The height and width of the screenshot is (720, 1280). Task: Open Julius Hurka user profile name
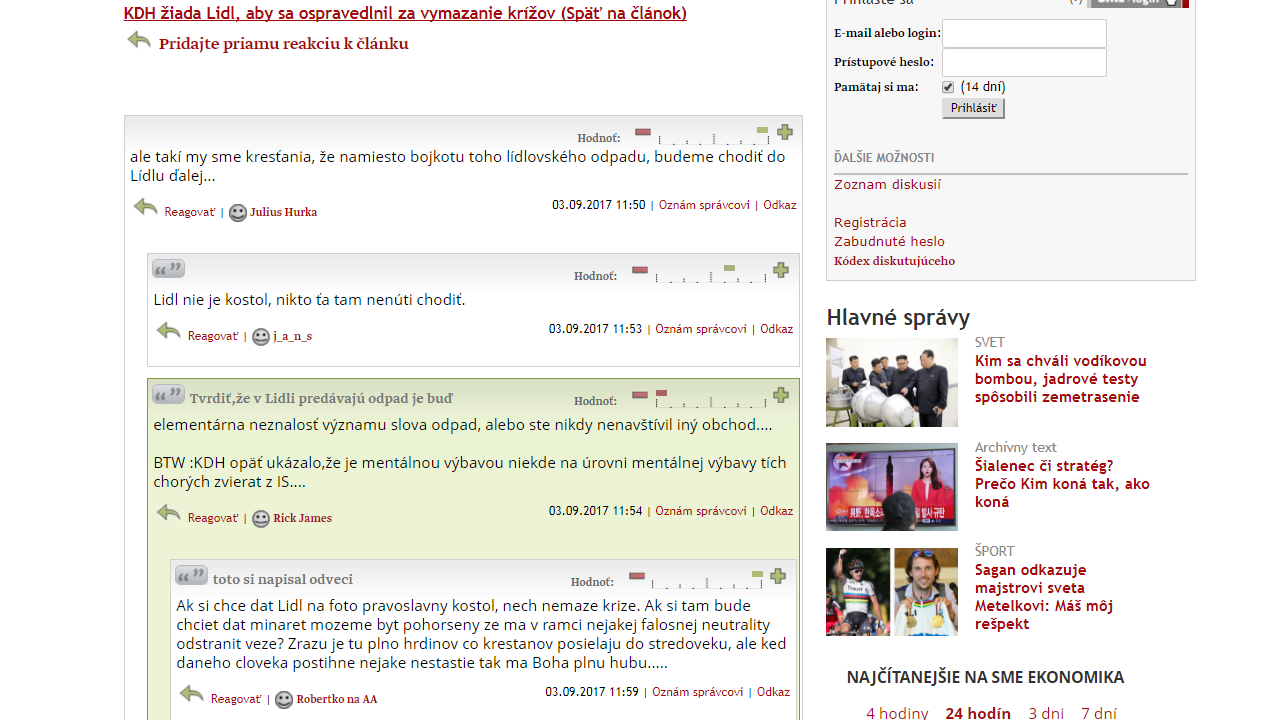tap(283, 212)
